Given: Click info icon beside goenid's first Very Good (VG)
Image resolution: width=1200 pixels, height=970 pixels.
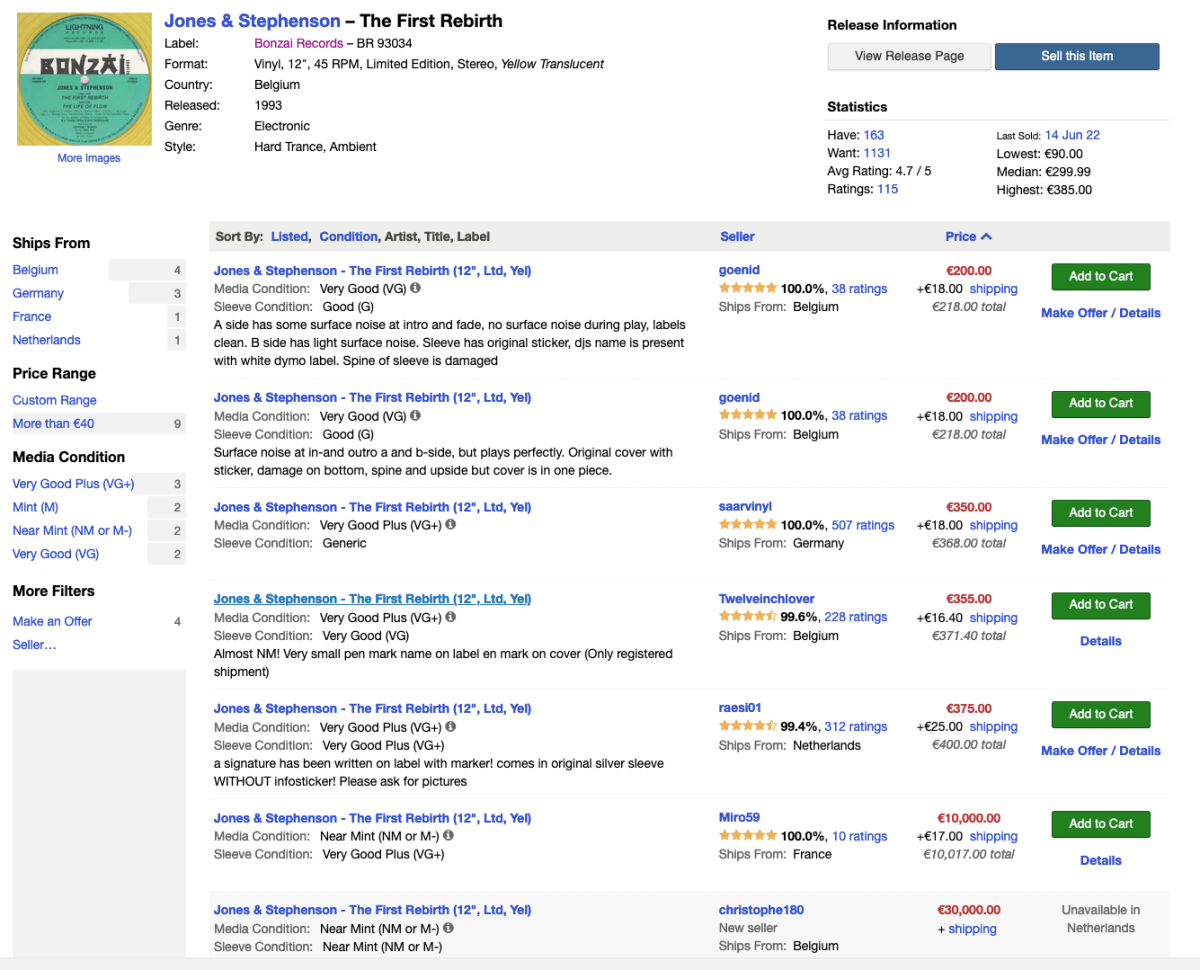Looking at the screenshot, I should click(415, 288).
